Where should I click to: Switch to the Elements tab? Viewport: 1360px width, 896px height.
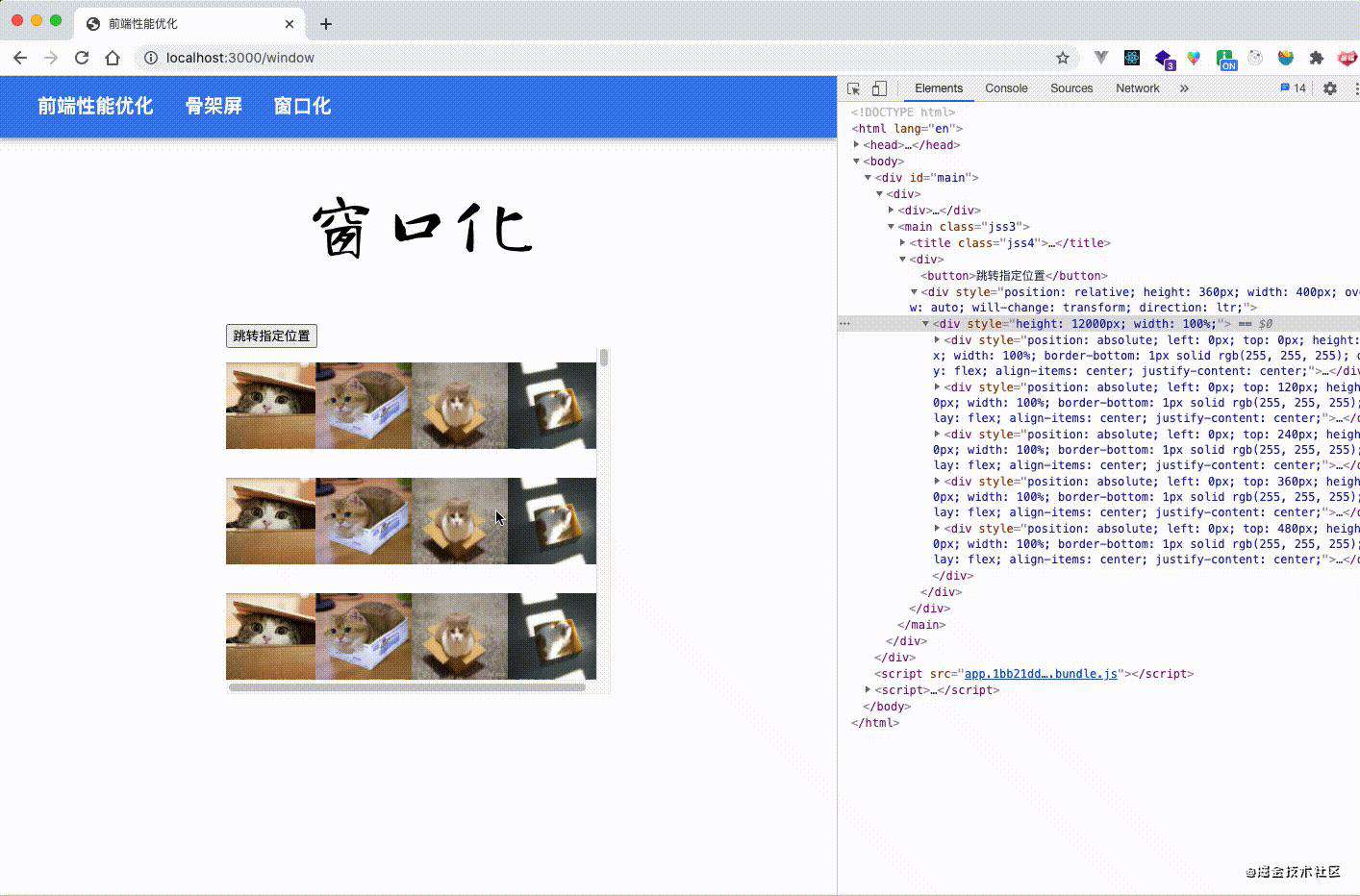[939, 88]
